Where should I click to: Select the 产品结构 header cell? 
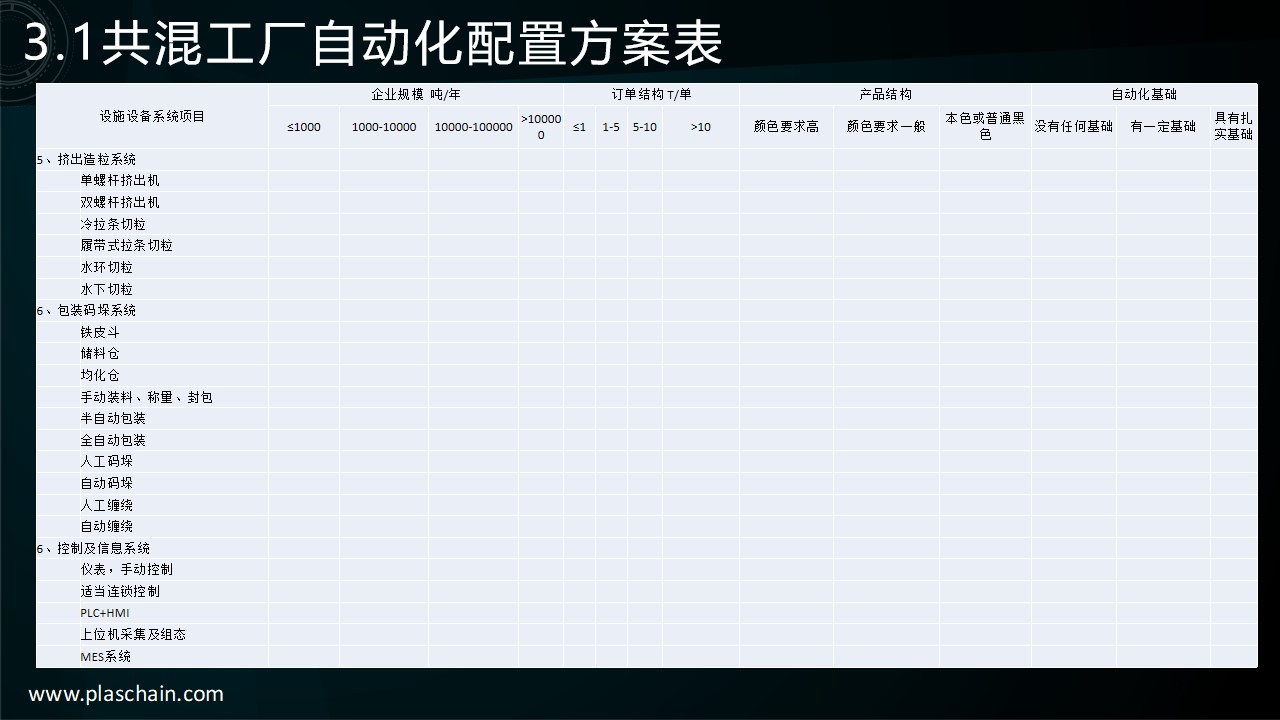pos(885,95)
